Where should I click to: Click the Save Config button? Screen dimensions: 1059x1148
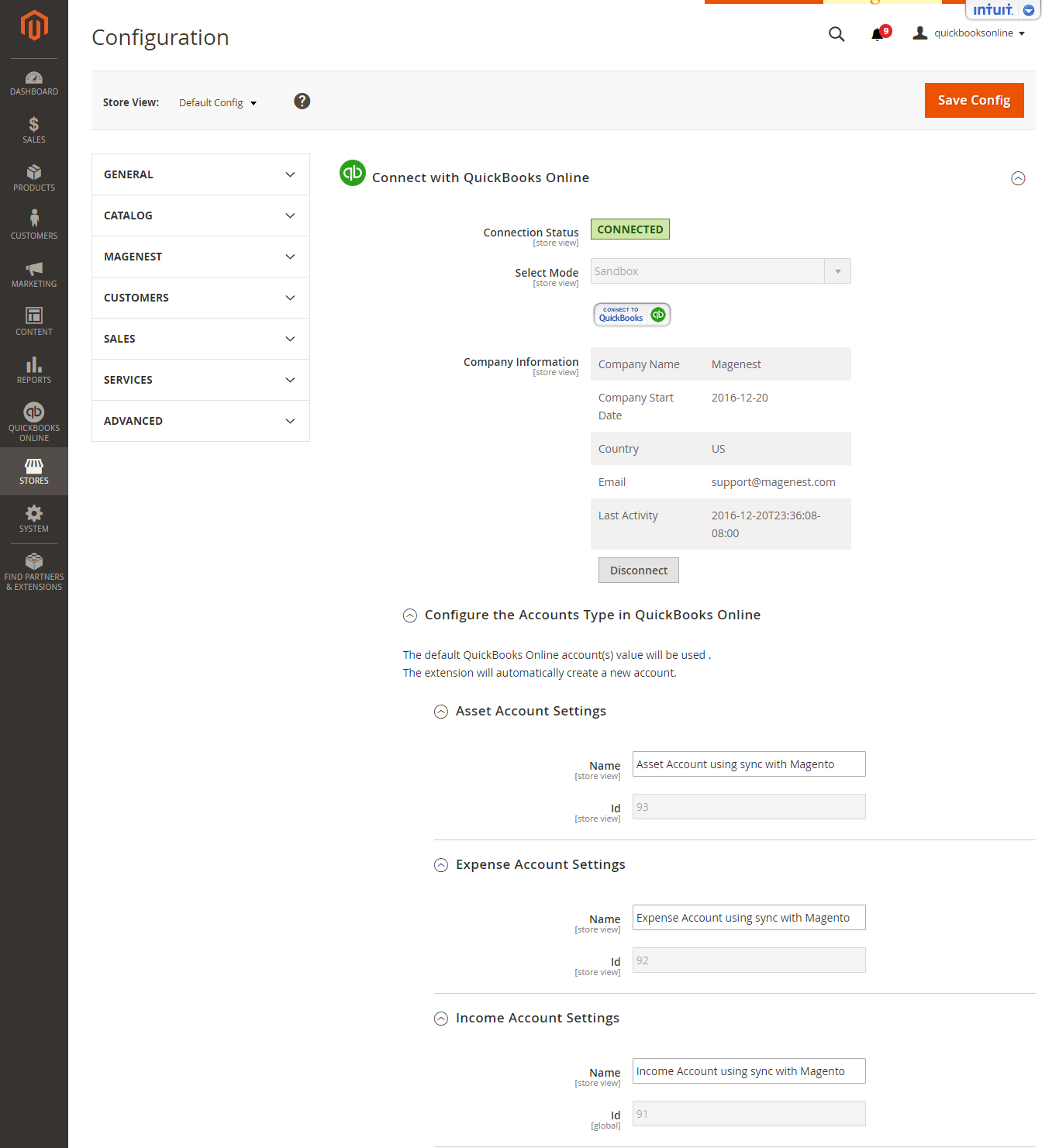tap(974, 101)
